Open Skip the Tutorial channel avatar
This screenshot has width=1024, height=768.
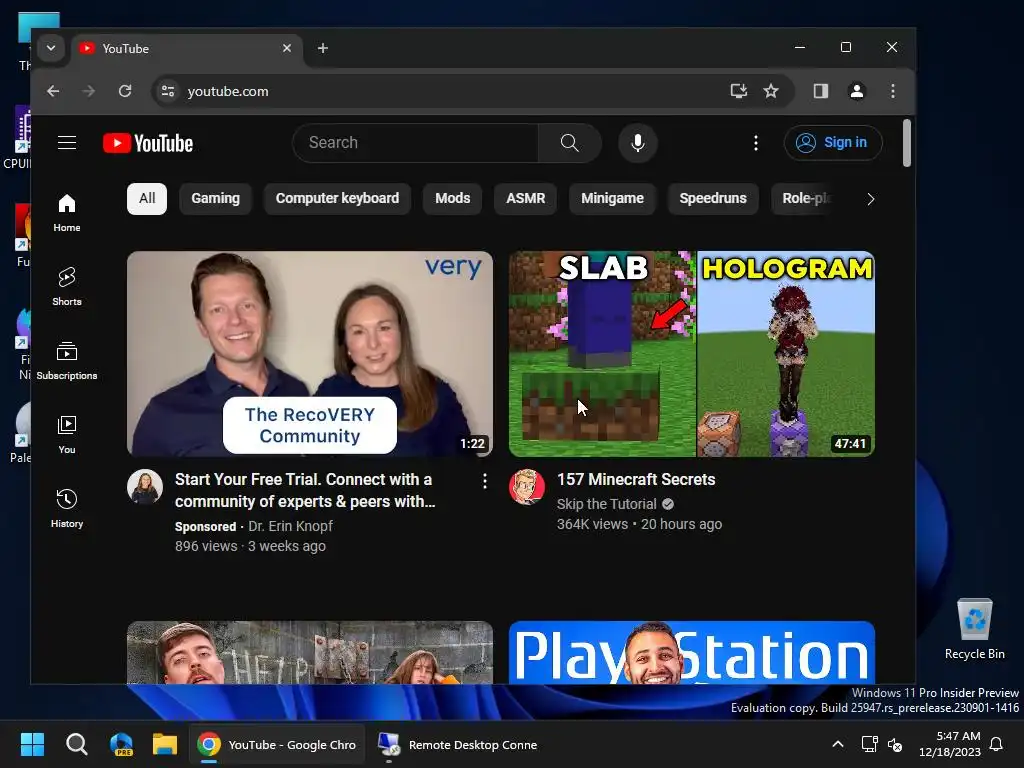(527, 487)
